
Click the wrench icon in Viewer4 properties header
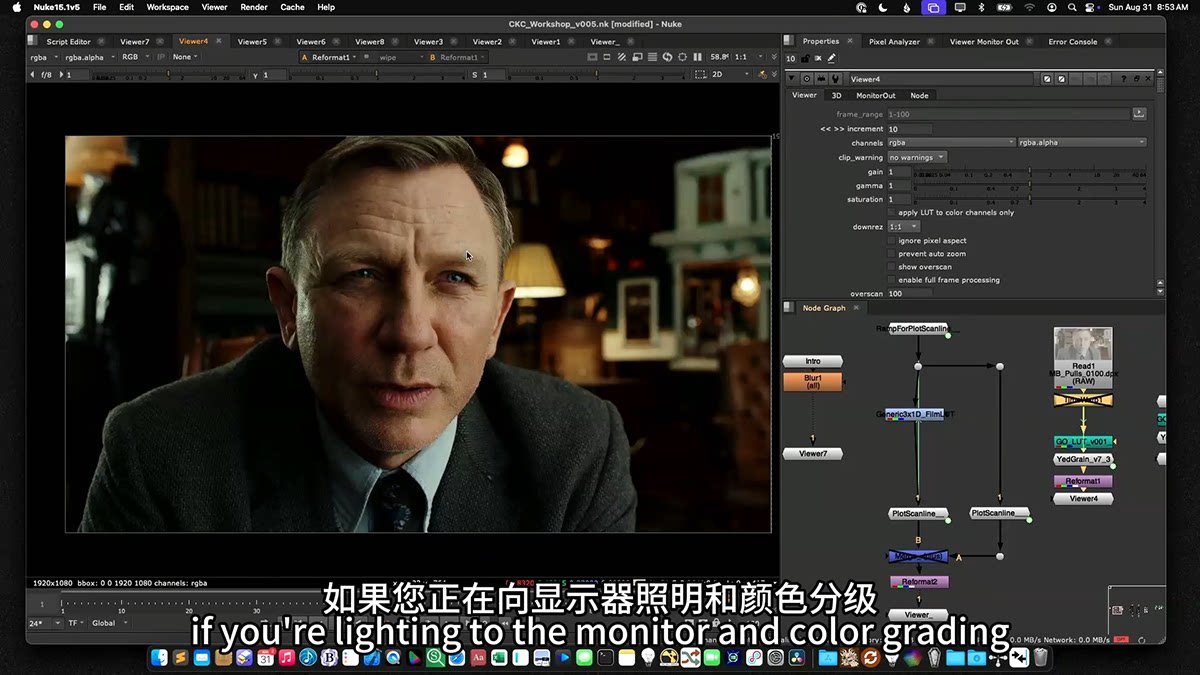835,78
